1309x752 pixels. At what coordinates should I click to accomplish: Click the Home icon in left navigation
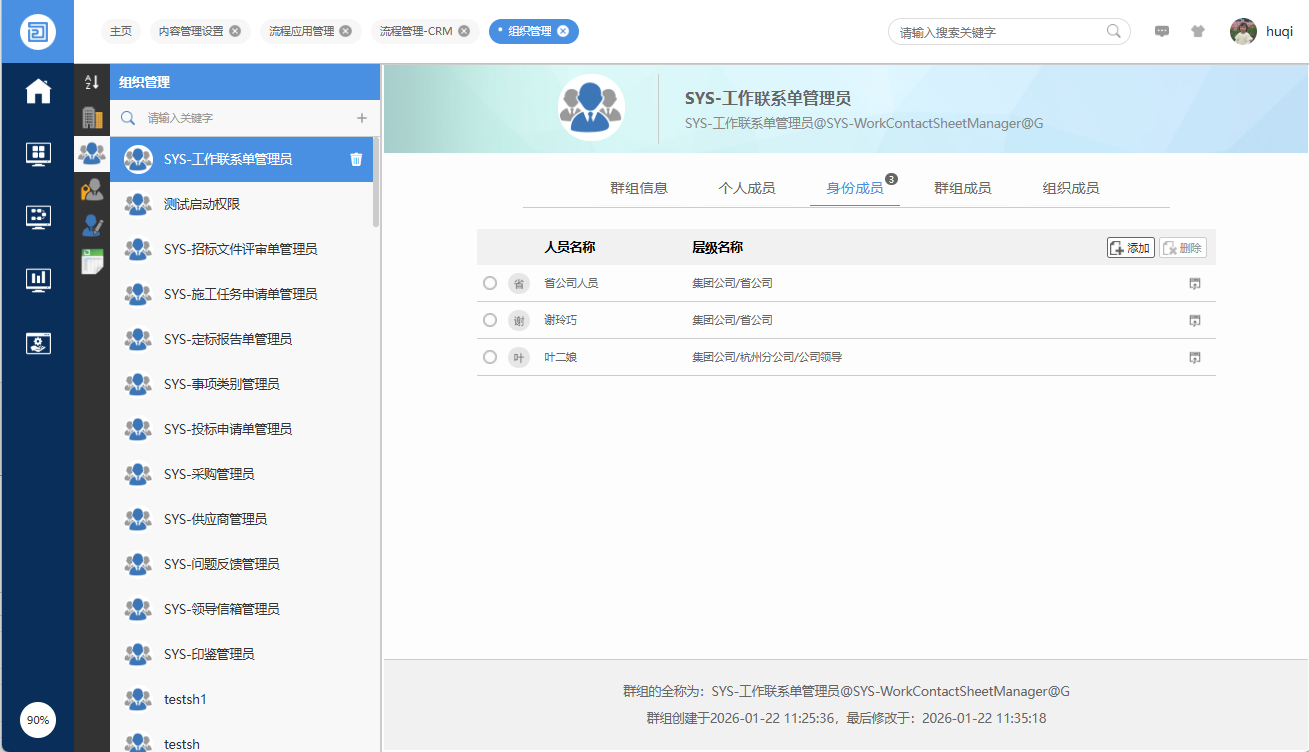38,91
